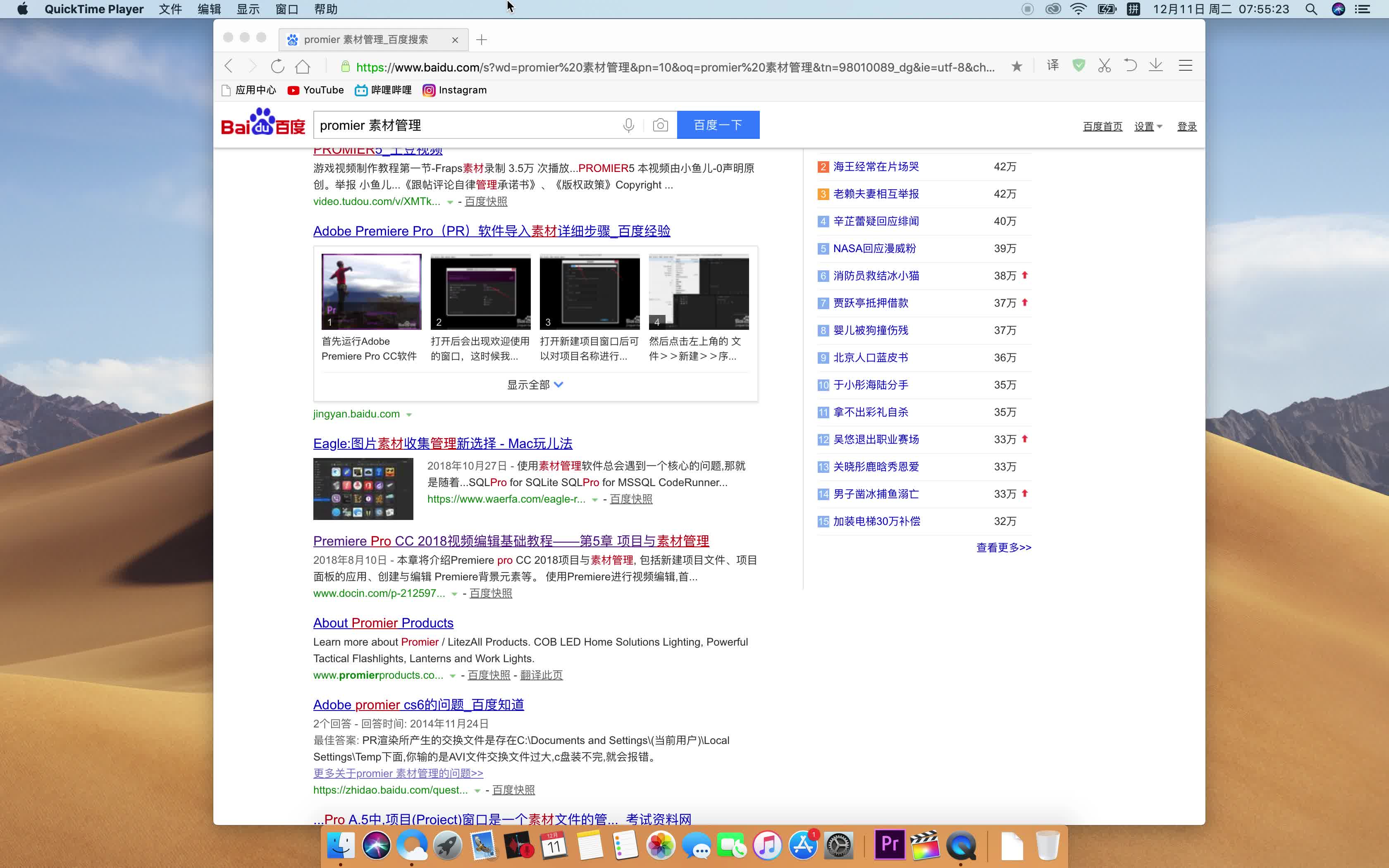Viewport: 1389px width, 868px height.
Task: Click the 翻译此页 link
Action: point(541,675)
